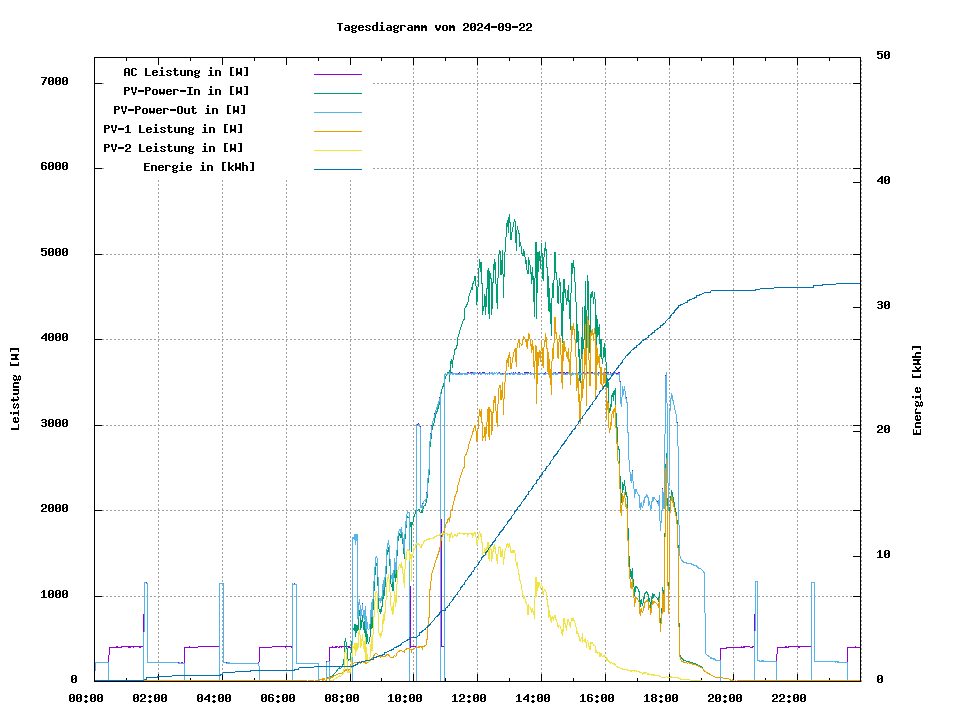Click the right axis title Energie [kWh]

pos(917,389)
